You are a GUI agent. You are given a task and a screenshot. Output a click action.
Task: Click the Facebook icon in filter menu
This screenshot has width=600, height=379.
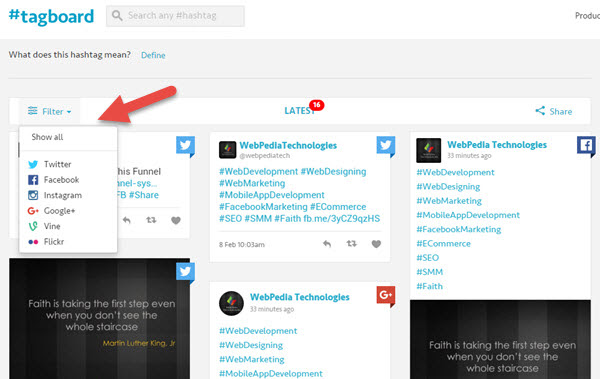point(33,180)
